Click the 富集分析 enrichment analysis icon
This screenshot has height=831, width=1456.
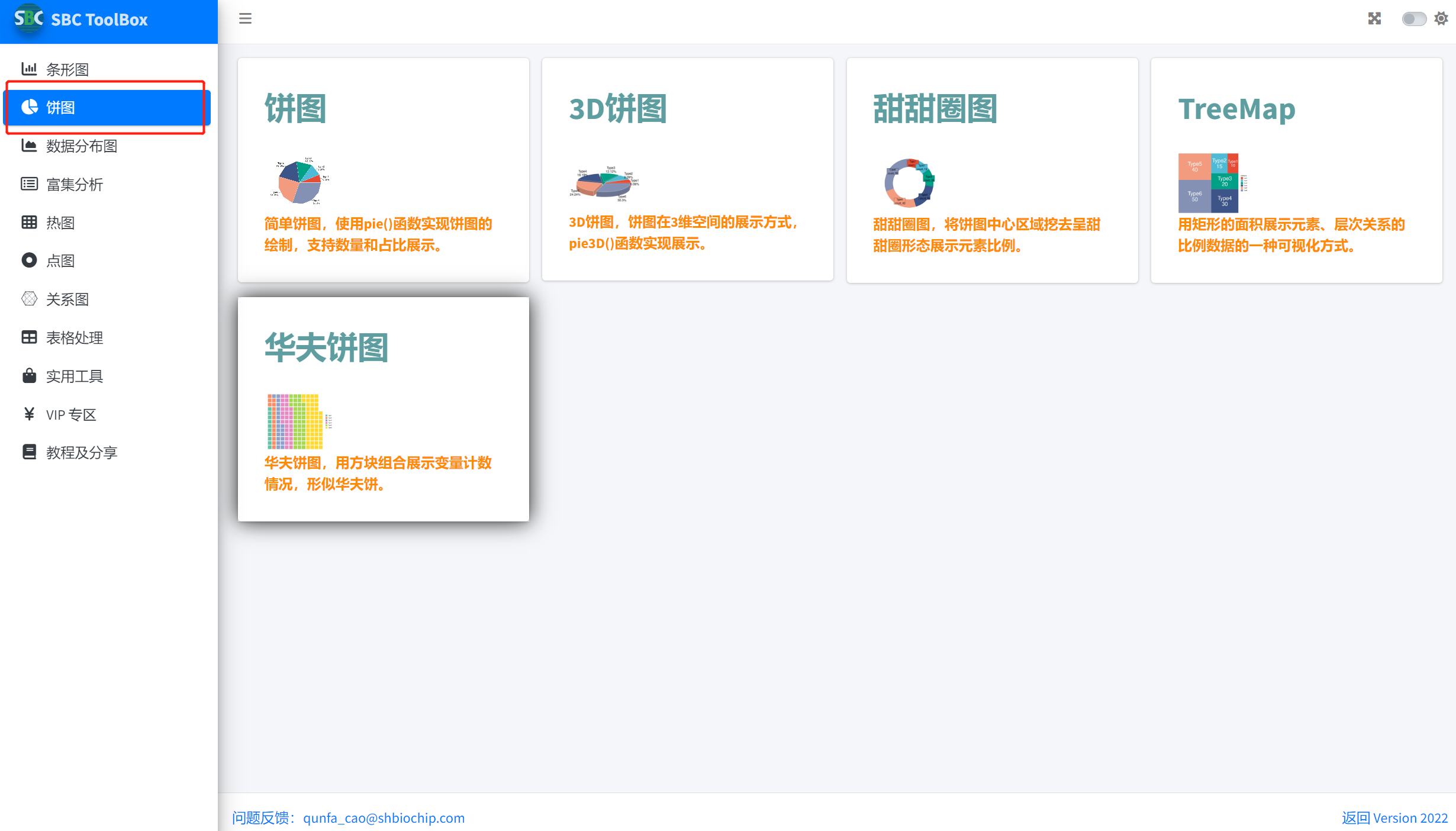click(x=29, y=184)
